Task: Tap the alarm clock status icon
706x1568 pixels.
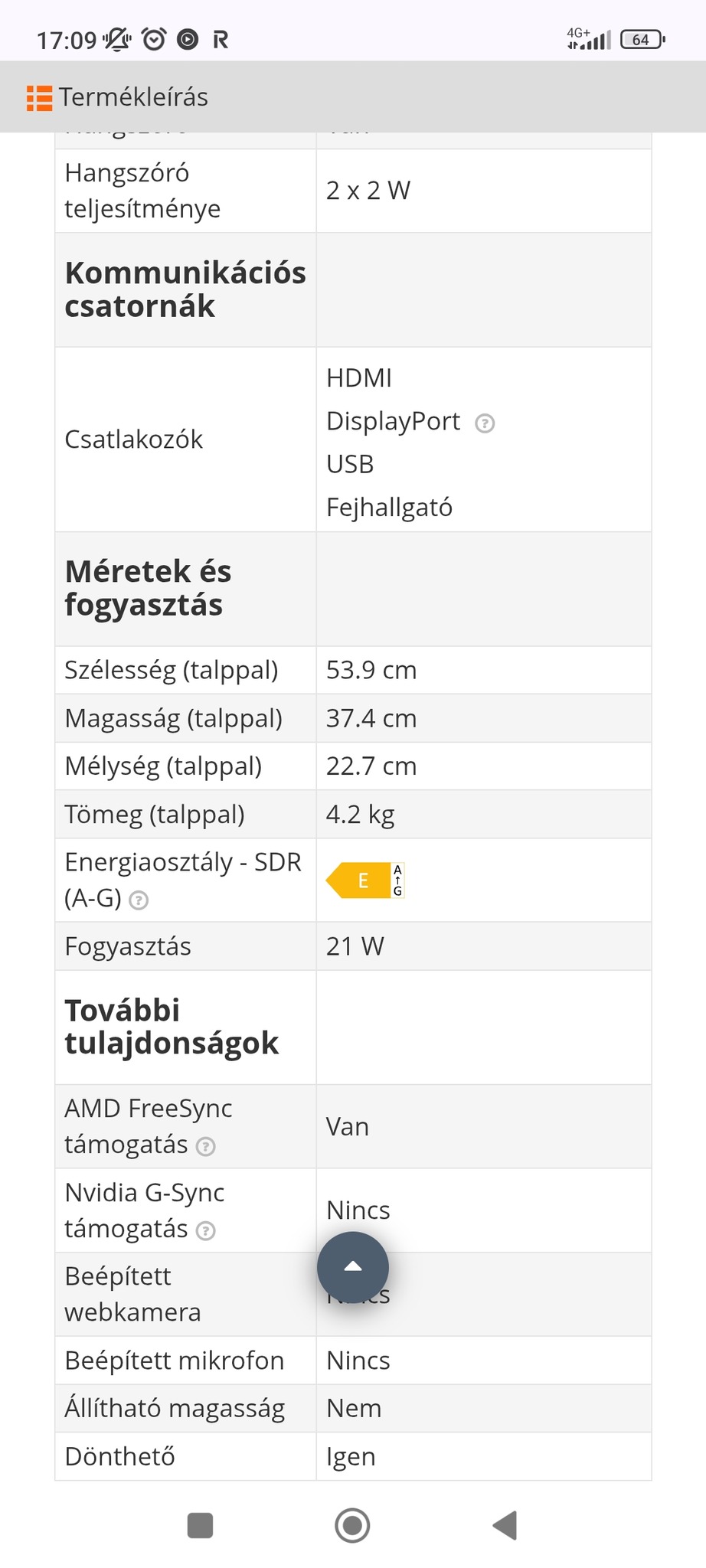Action: pyautogui.click(x=155, y=39)
